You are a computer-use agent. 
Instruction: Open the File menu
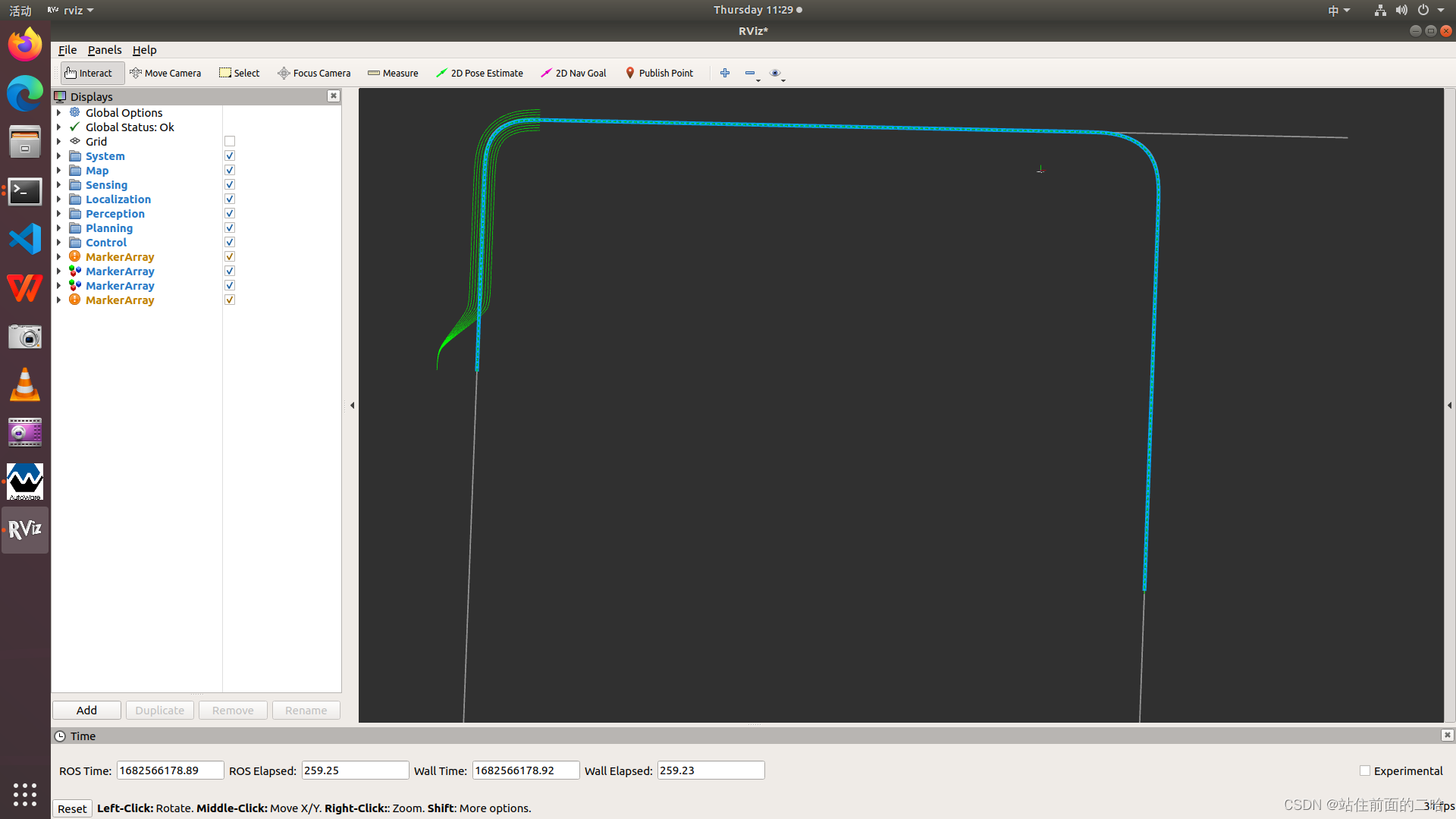click(67, 50)
